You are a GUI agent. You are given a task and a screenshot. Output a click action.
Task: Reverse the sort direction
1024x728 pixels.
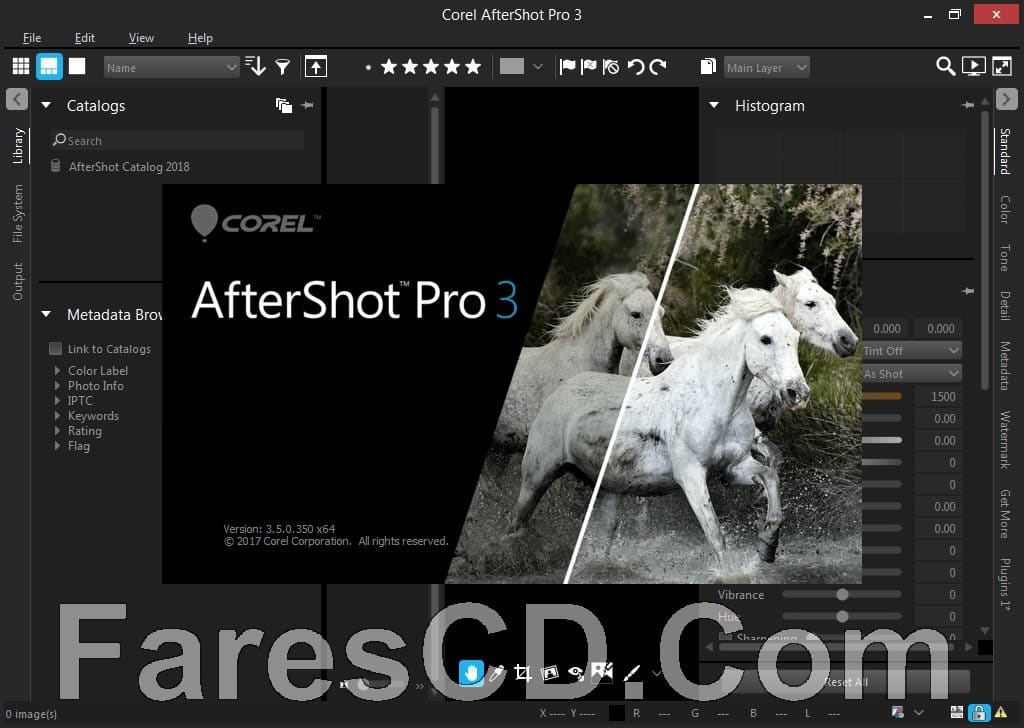coord(255,66)
